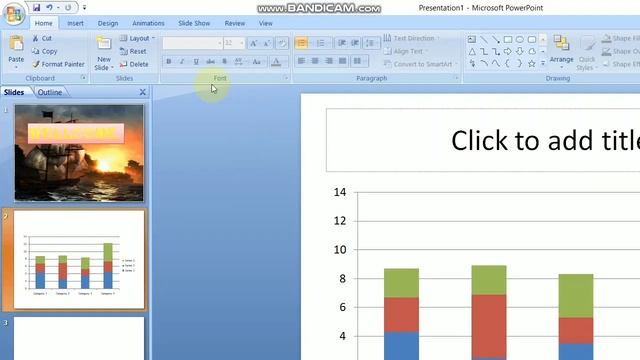Select the Right Arrow shape
Image resolution: width=640 pixels, height=360 pixels.
coord(508,52)
